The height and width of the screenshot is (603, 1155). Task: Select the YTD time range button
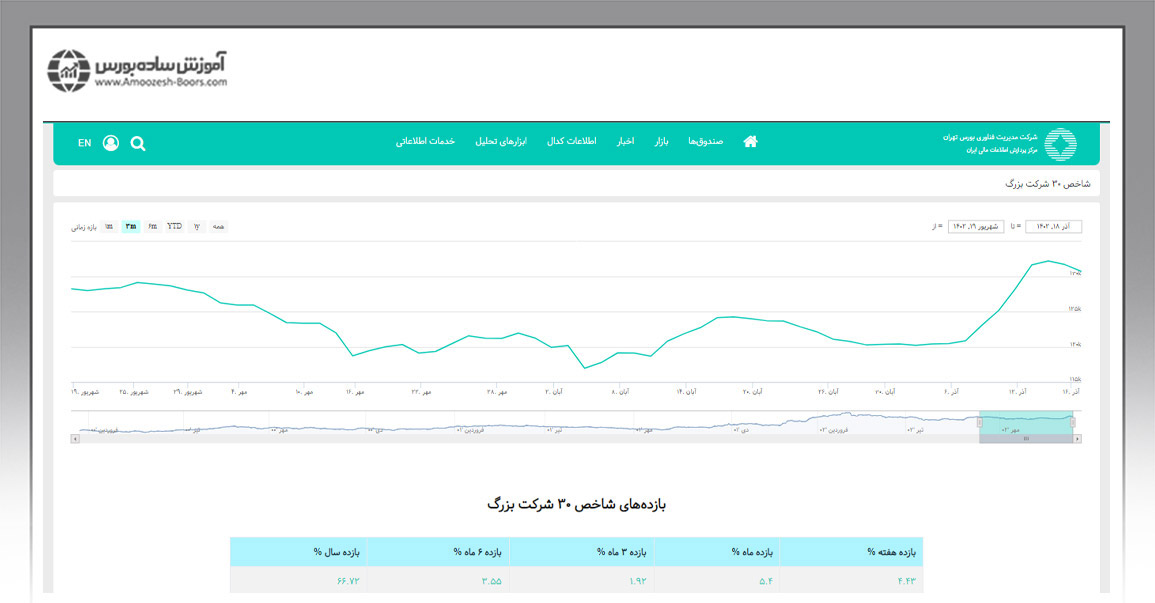[x=174, y=227]
